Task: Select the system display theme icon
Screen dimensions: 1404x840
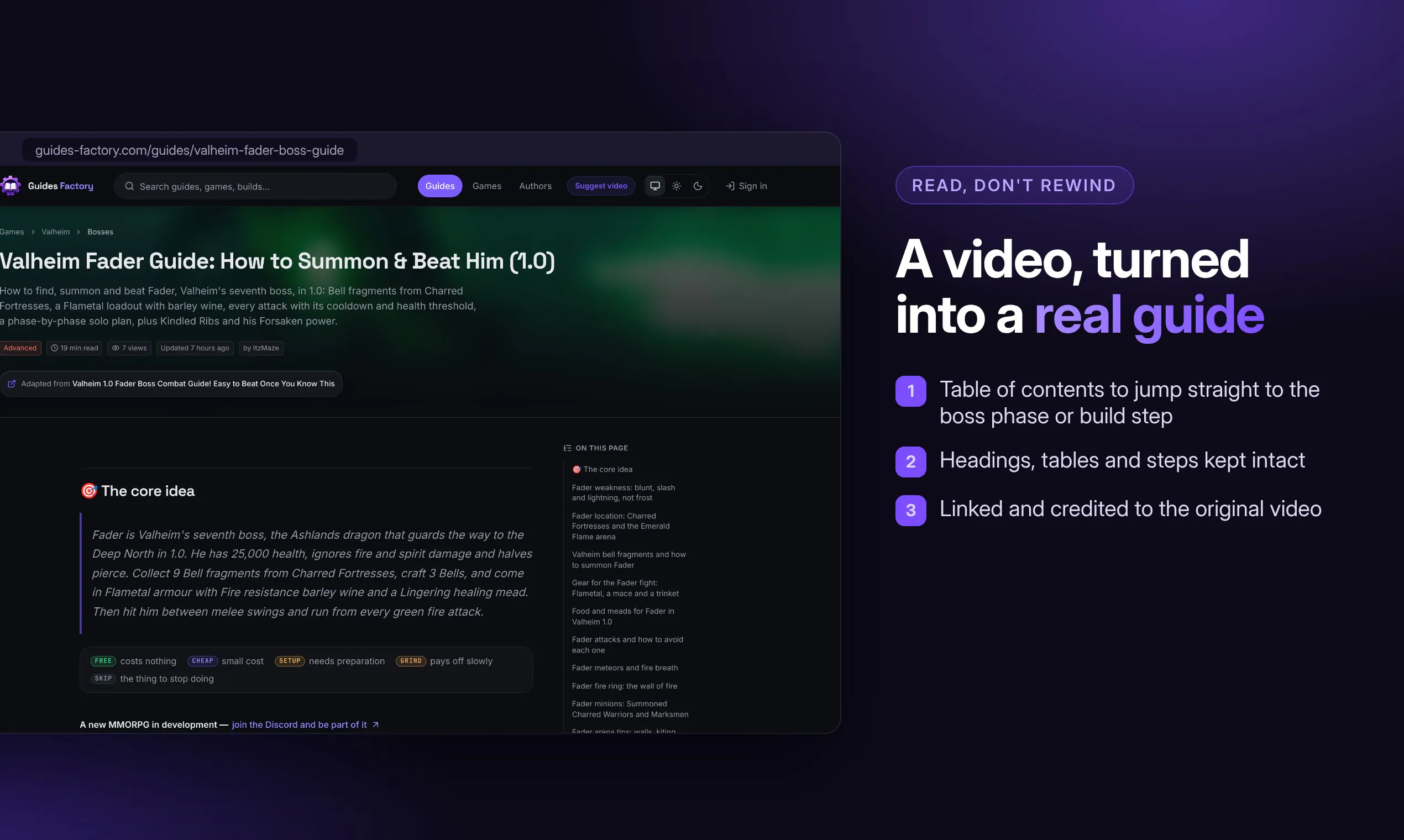Action: pyautogui.click(x=655, y=186)
